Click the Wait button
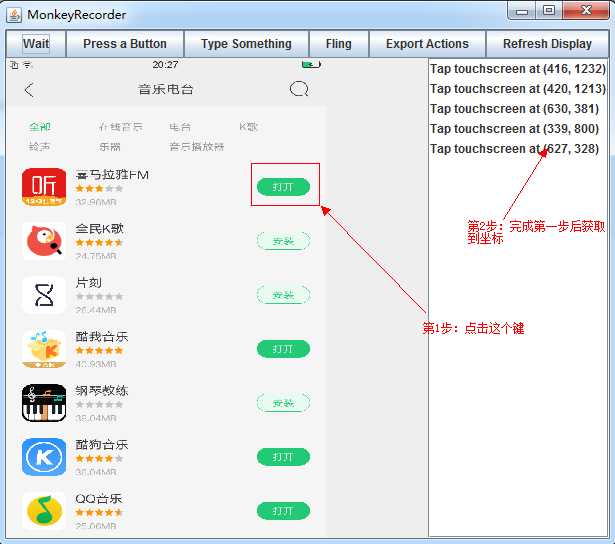This screenshot has width=615, height=544. click(x=36, y=44)
